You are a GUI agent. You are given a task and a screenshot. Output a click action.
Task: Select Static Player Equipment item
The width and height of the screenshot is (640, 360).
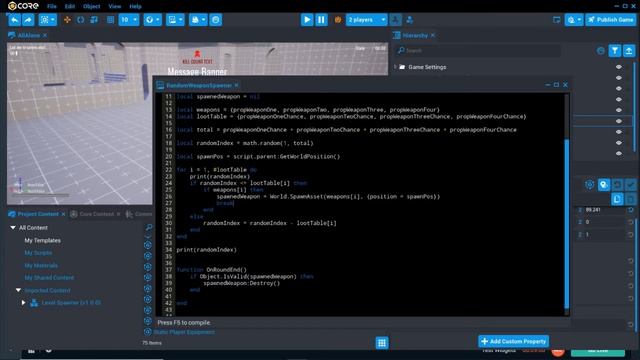click(x=184, y=332)
